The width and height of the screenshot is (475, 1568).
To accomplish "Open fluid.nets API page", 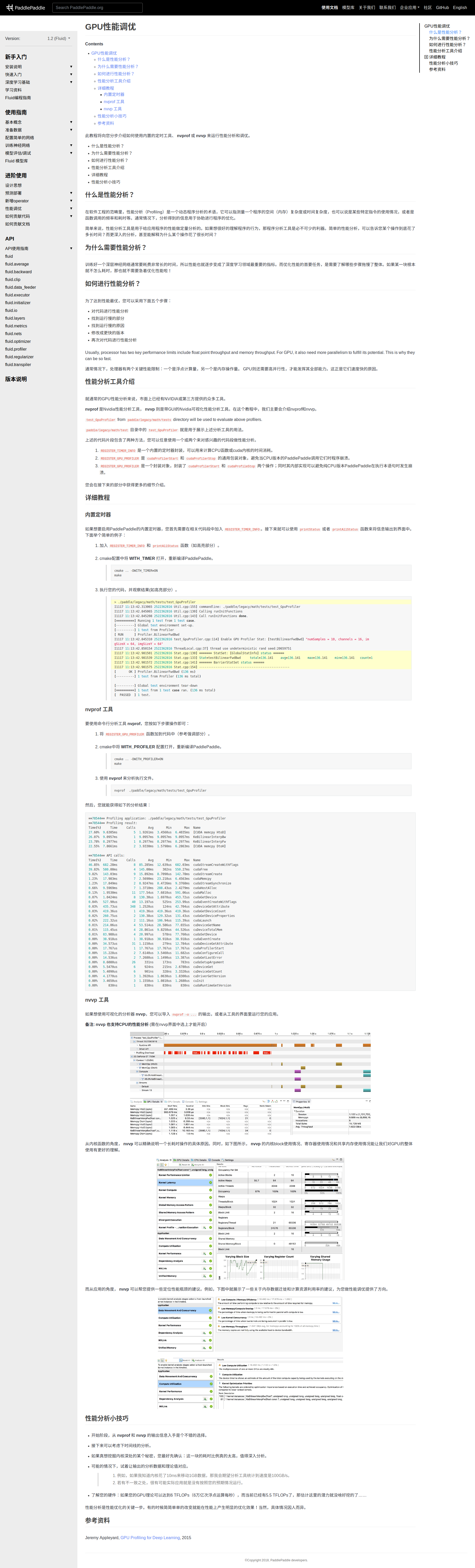I will 13,334.
